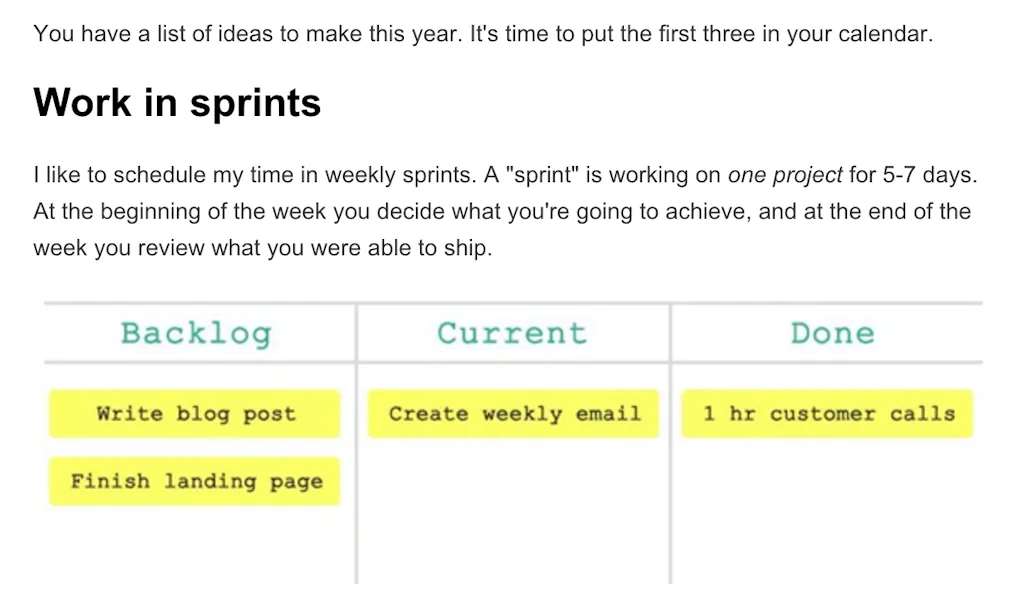The height and width of the screenshot is (604, 1024).
Task: Click the italic "one project" text
Action: (785, 176)
